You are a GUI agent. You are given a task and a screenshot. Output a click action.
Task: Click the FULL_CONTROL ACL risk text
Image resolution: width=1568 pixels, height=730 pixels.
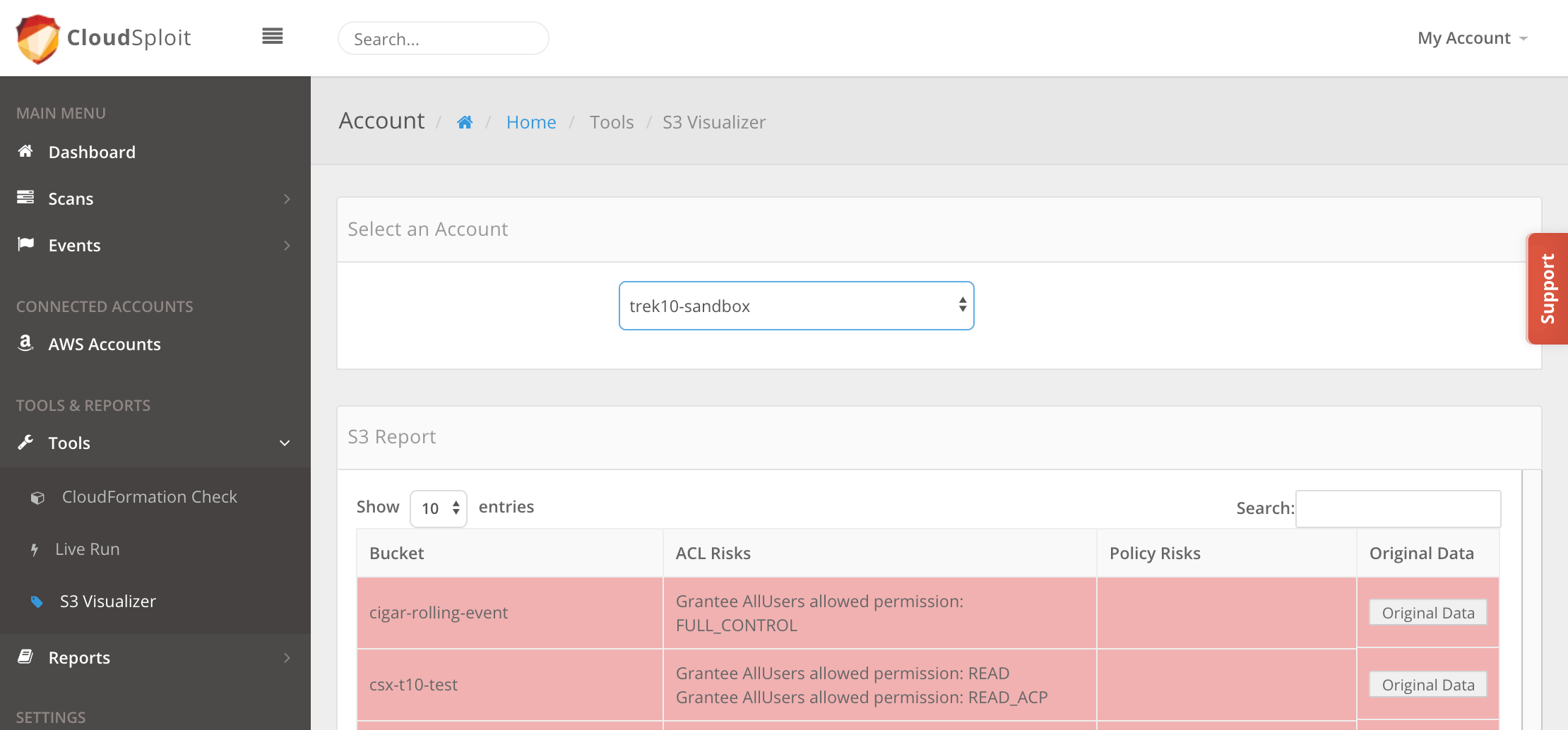coord(737,625)
